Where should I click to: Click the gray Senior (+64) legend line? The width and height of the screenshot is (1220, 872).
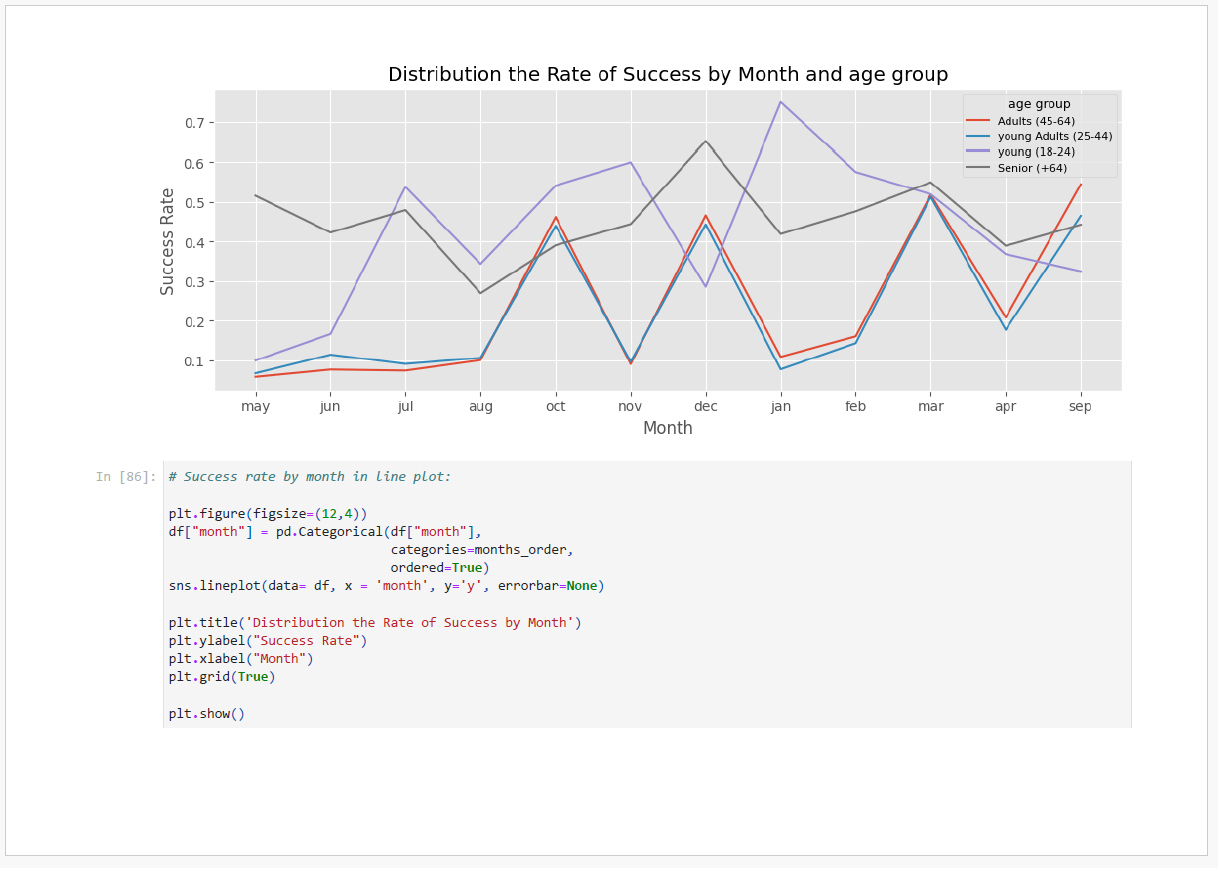(980, 168)
